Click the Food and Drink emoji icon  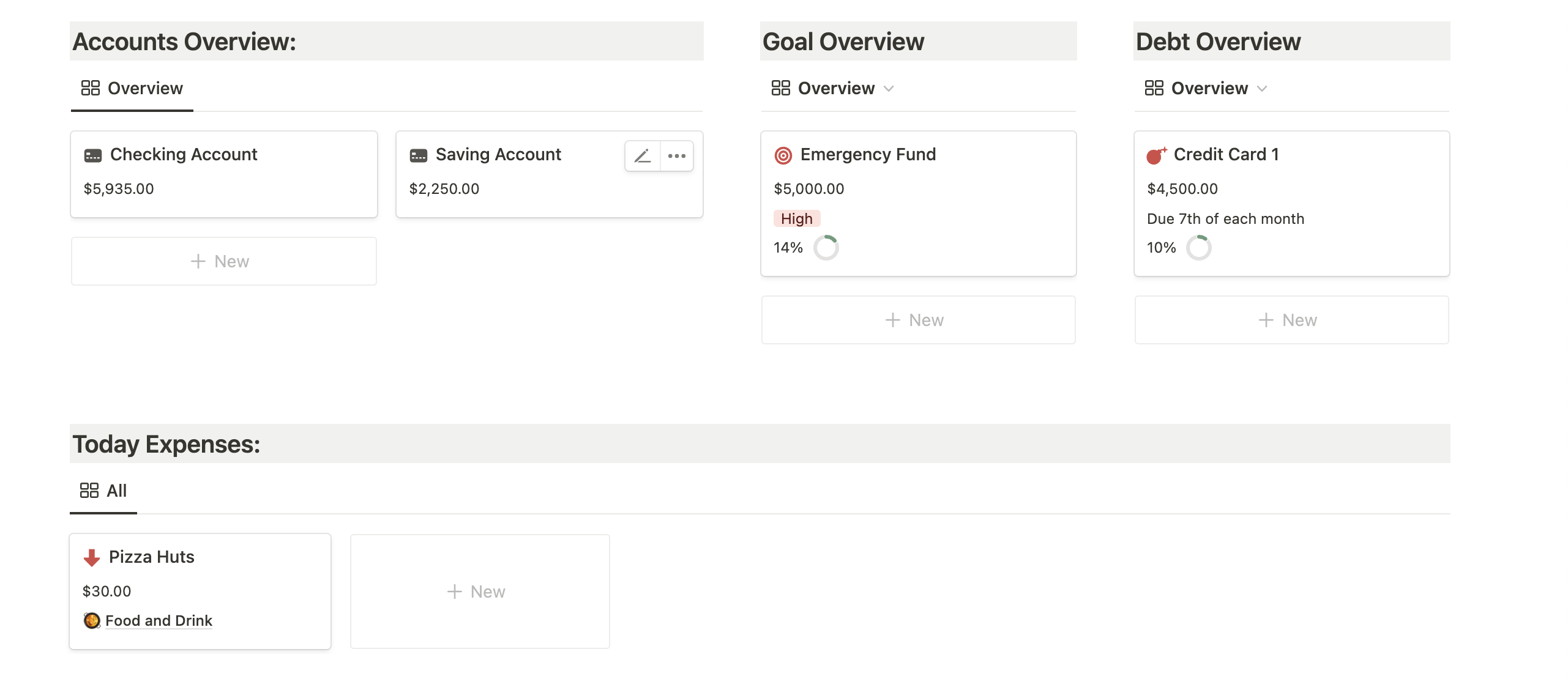click(92, 620)
